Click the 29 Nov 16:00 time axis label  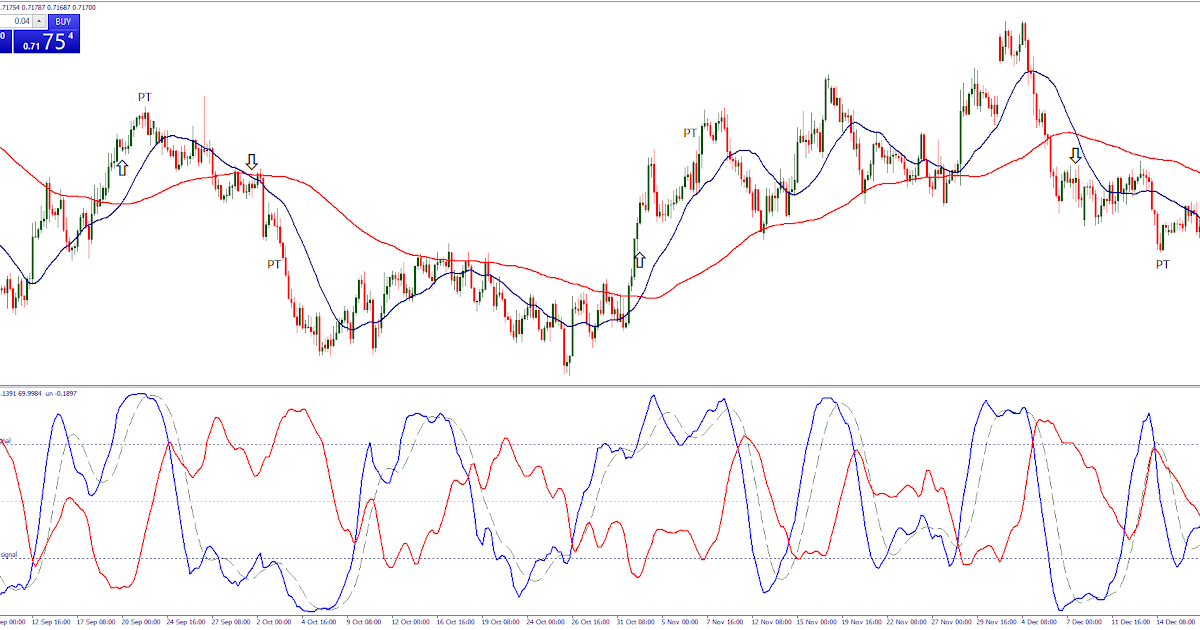click(996, 622)
